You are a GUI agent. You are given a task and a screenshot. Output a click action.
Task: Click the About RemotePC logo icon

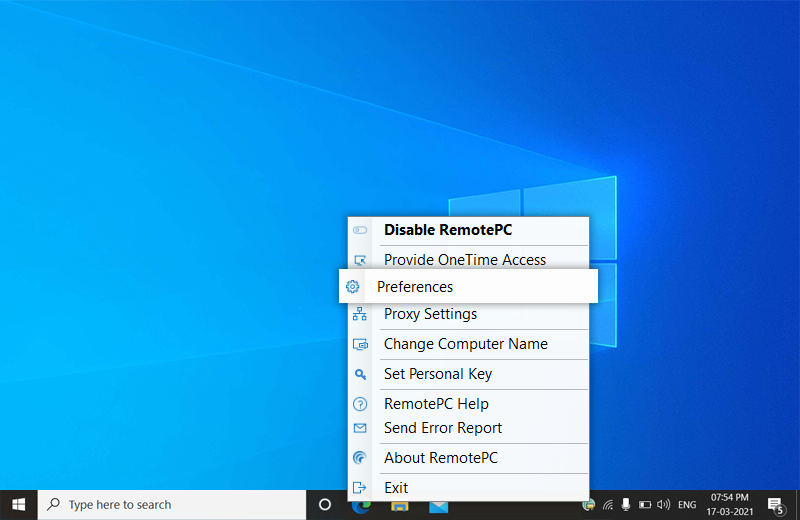click(360, 458)
